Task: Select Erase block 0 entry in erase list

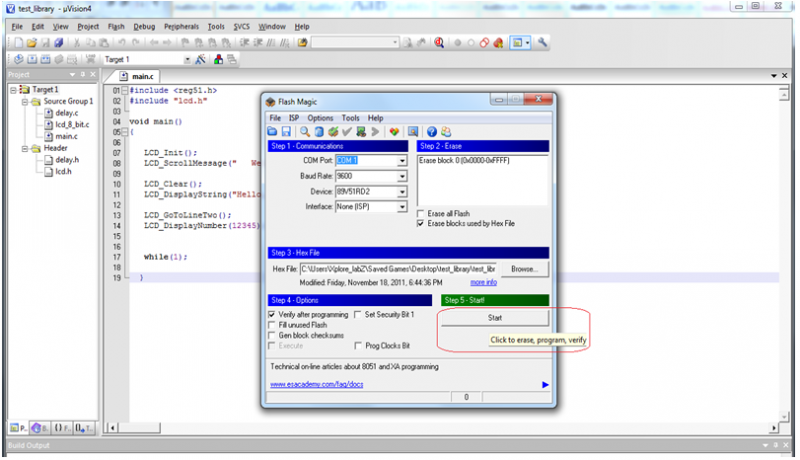Action: 464,161
